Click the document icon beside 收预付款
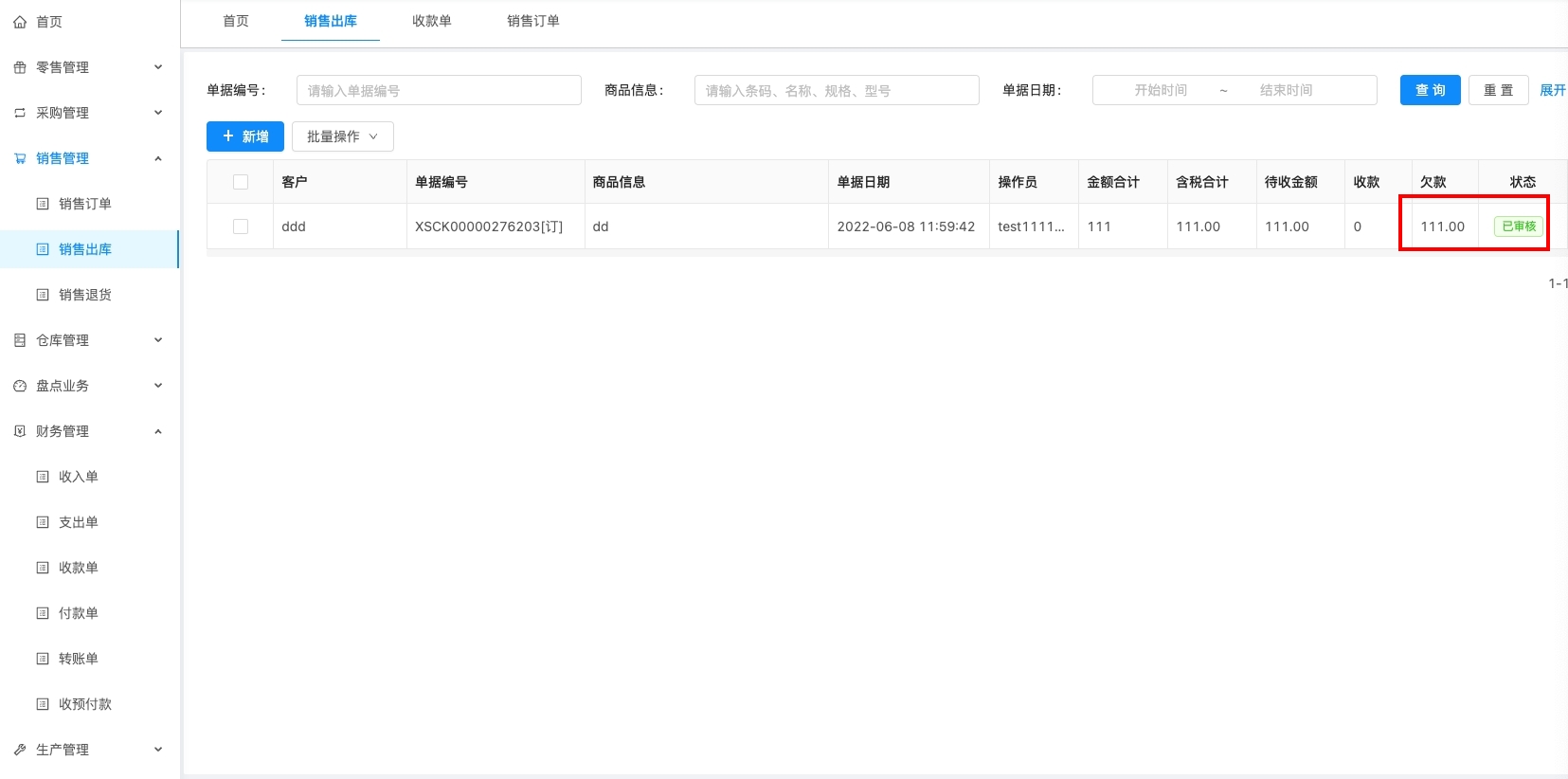The height and width of the screenshot is (779, 1568). pyautogui.click(x=43, y=704)
